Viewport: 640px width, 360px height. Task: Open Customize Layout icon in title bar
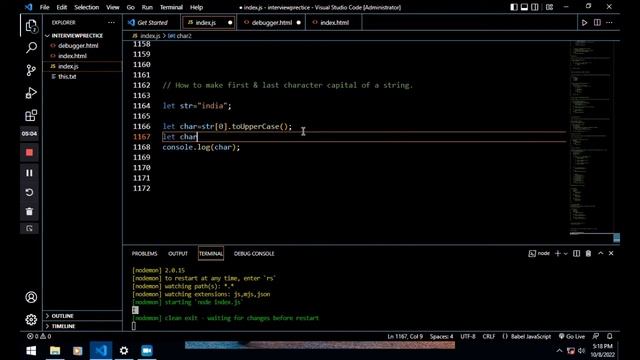[x=549, y=7]
